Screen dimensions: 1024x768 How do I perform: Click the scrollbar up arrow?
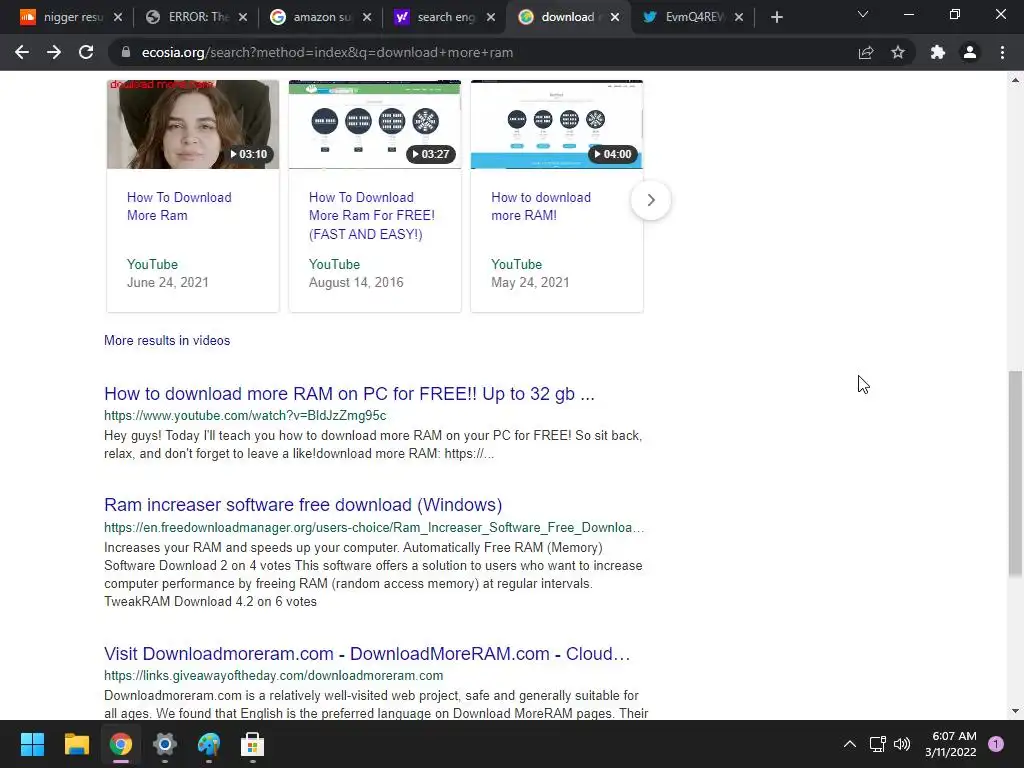pyautogui.click(x=1015, y=80)
